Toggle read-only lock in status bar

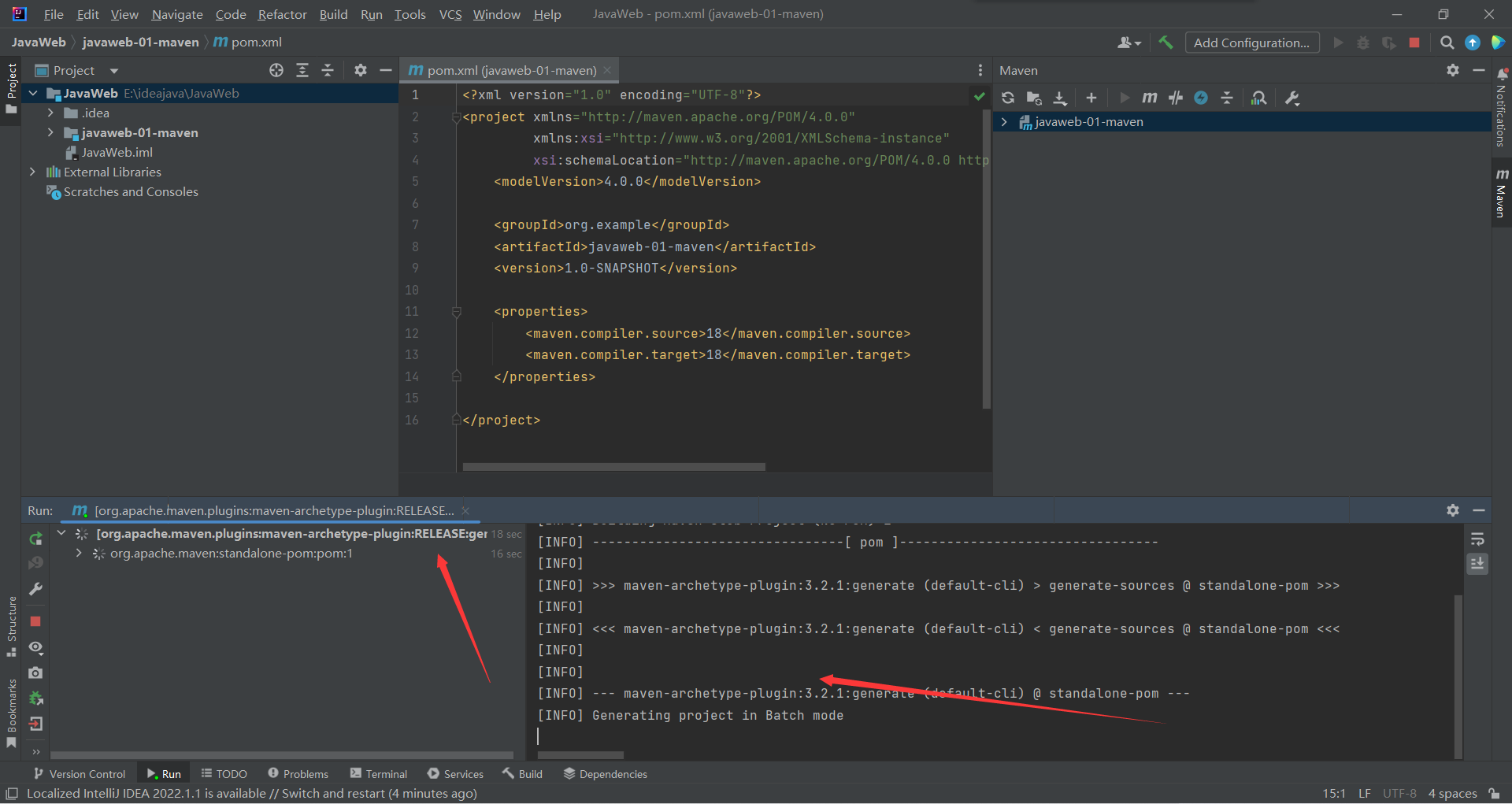coord(1494,794)
